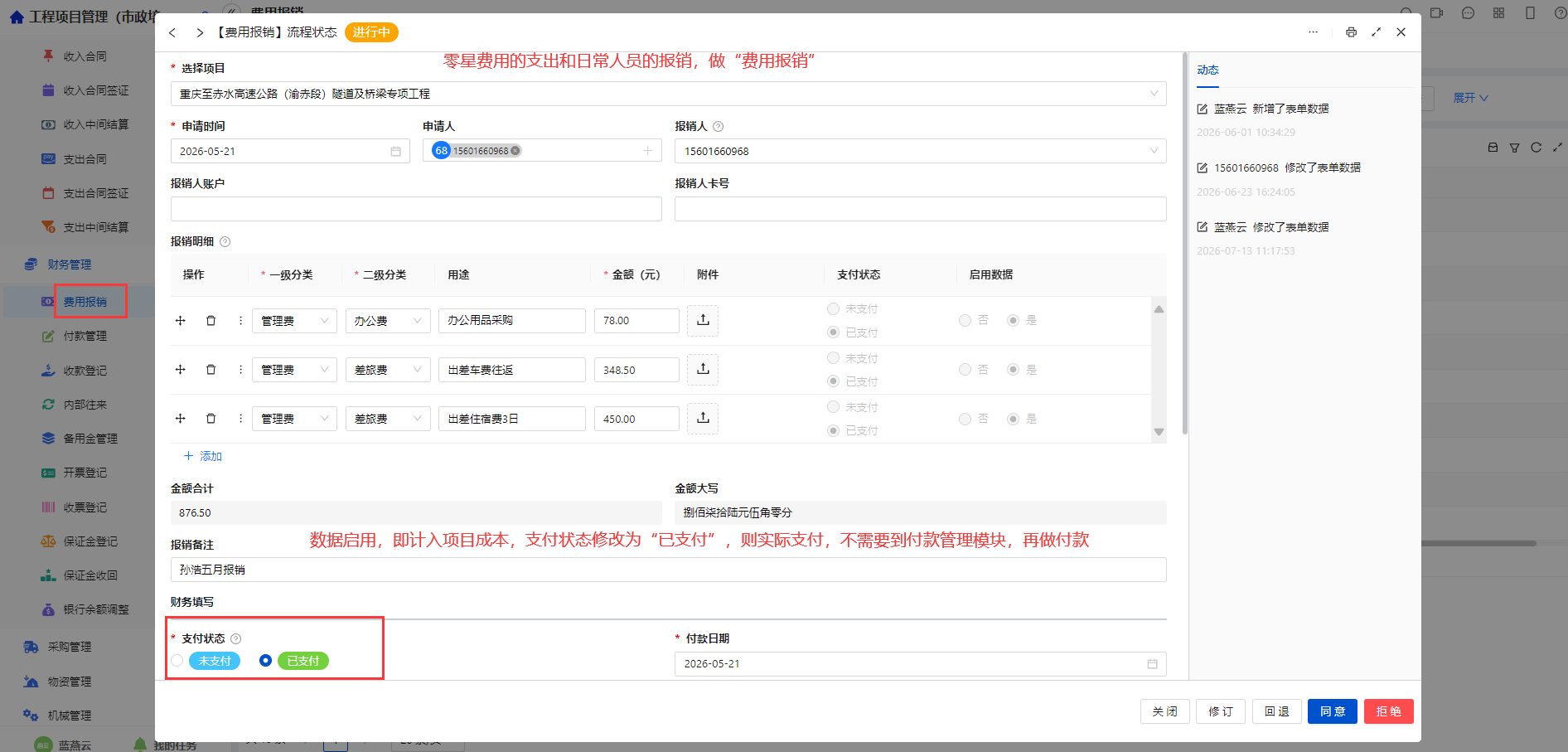Remove applicant tag 15601660968
Image resolution: width=1568 pixels, height=752 pixels.
pos(515,151)
